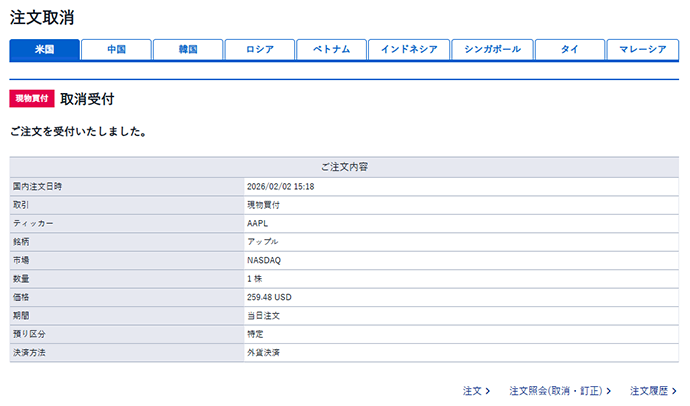Screen dimensions: 690x406
Task: Click the order date 2026/02/02 15:18
Action: (x=281, y=186)
